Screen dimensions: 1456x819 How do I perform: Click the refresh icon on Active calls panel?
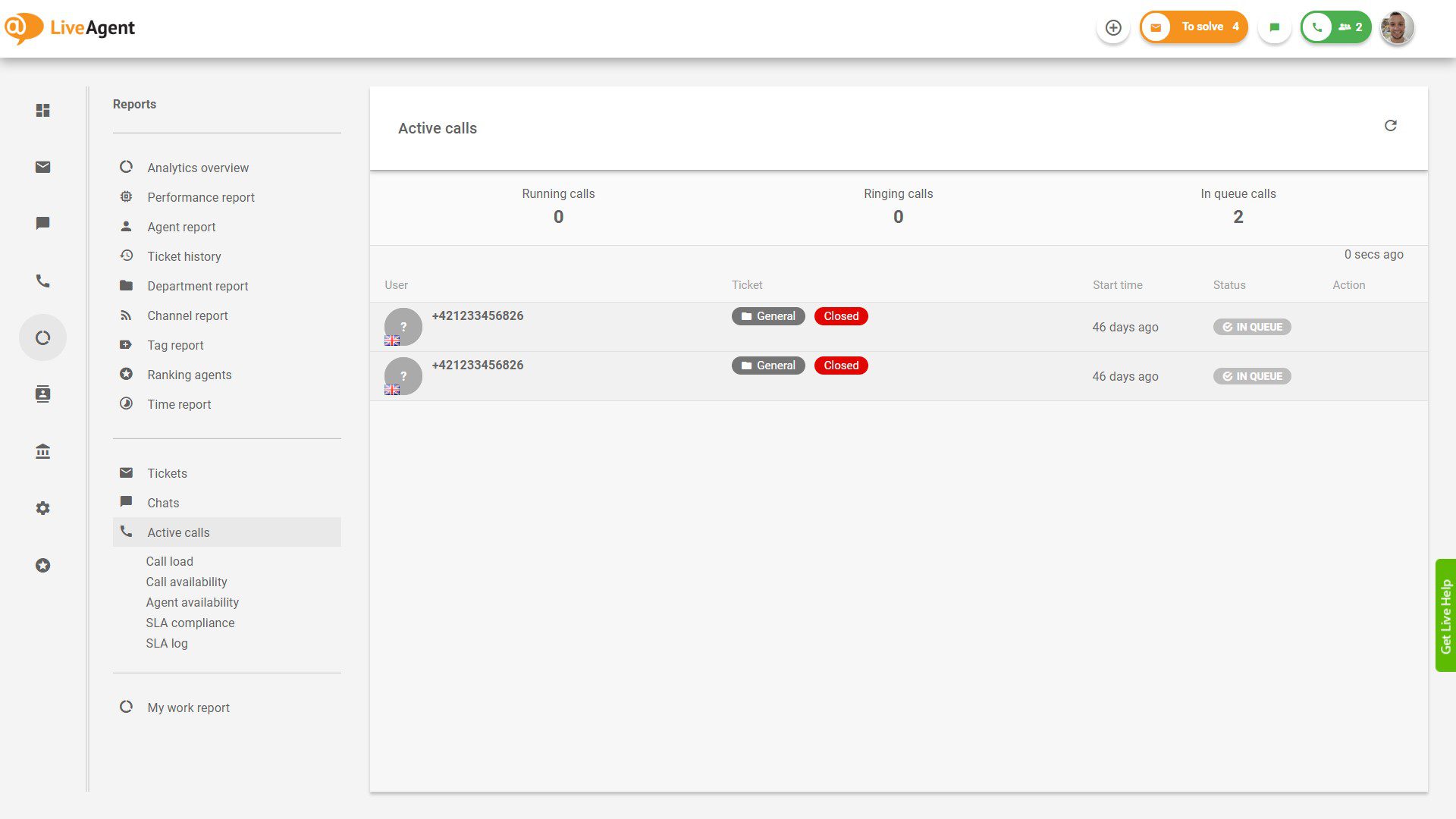click(1391, 125)
